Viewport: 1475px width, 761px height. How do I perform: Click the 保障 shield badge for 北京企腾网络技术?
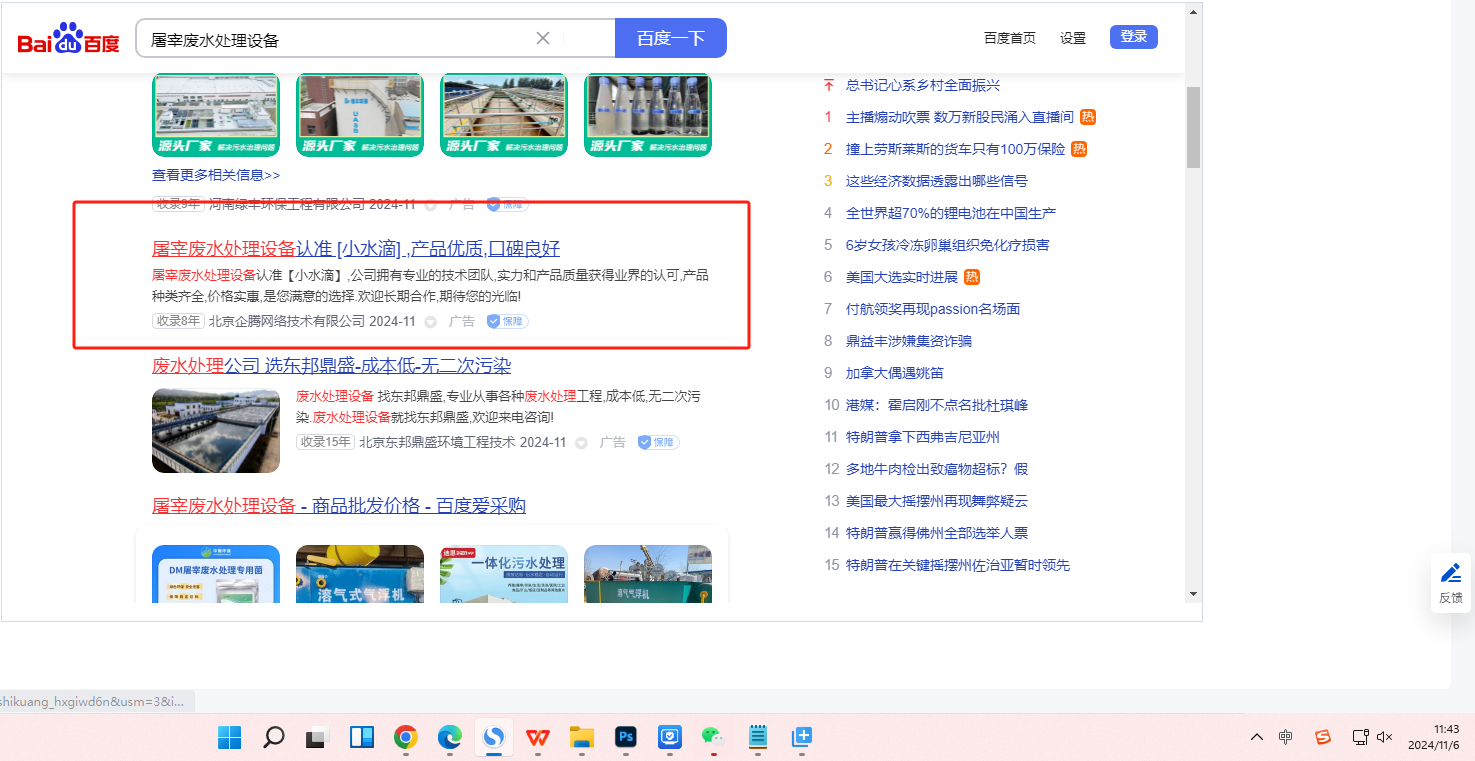tap(507, 321)
